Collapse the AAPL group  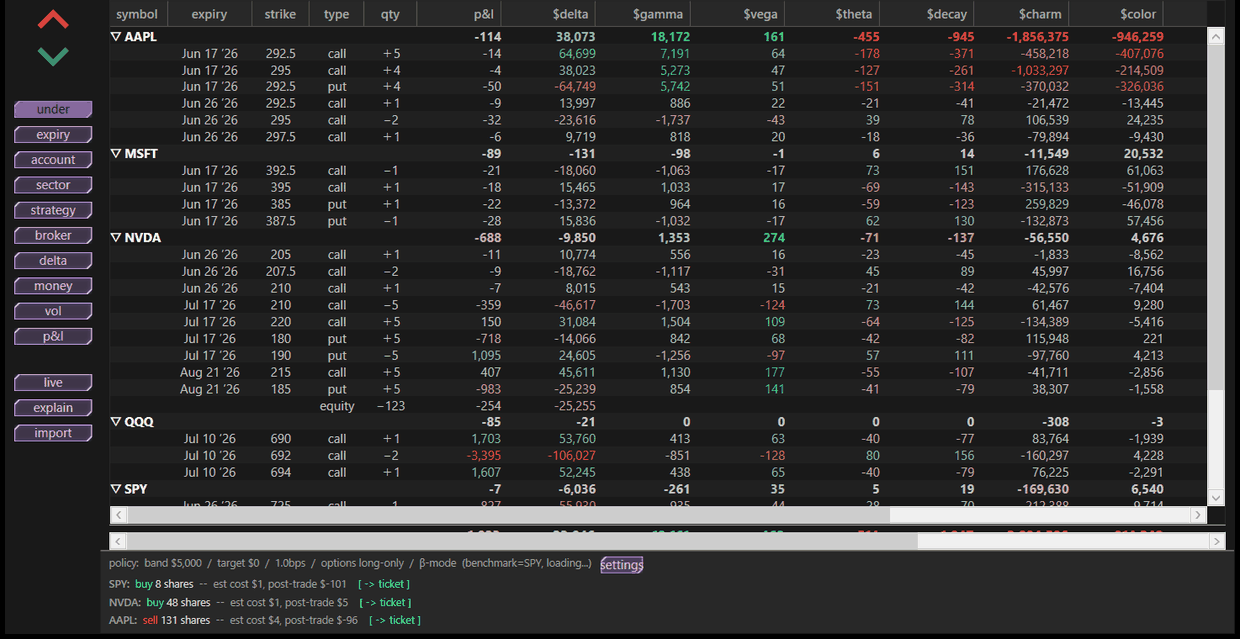tap(116, 36)
